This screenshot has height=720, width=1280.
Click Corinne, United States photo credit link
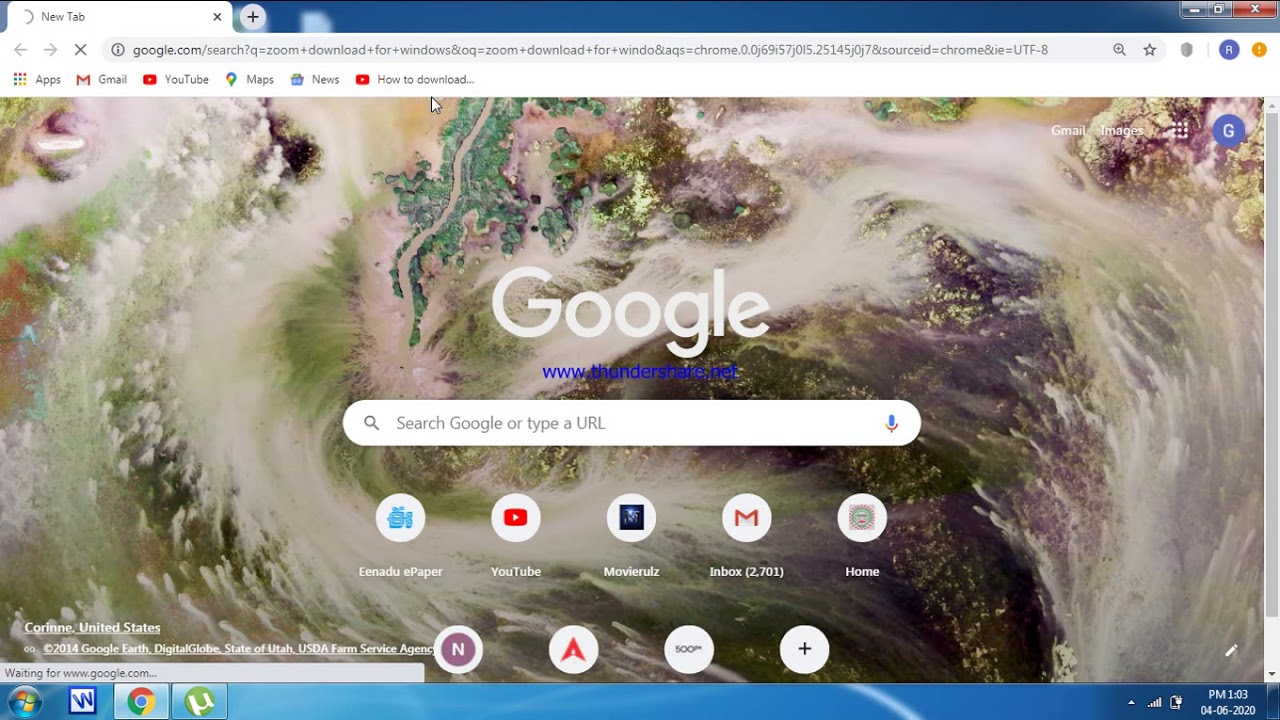click(x=92, y=627)
